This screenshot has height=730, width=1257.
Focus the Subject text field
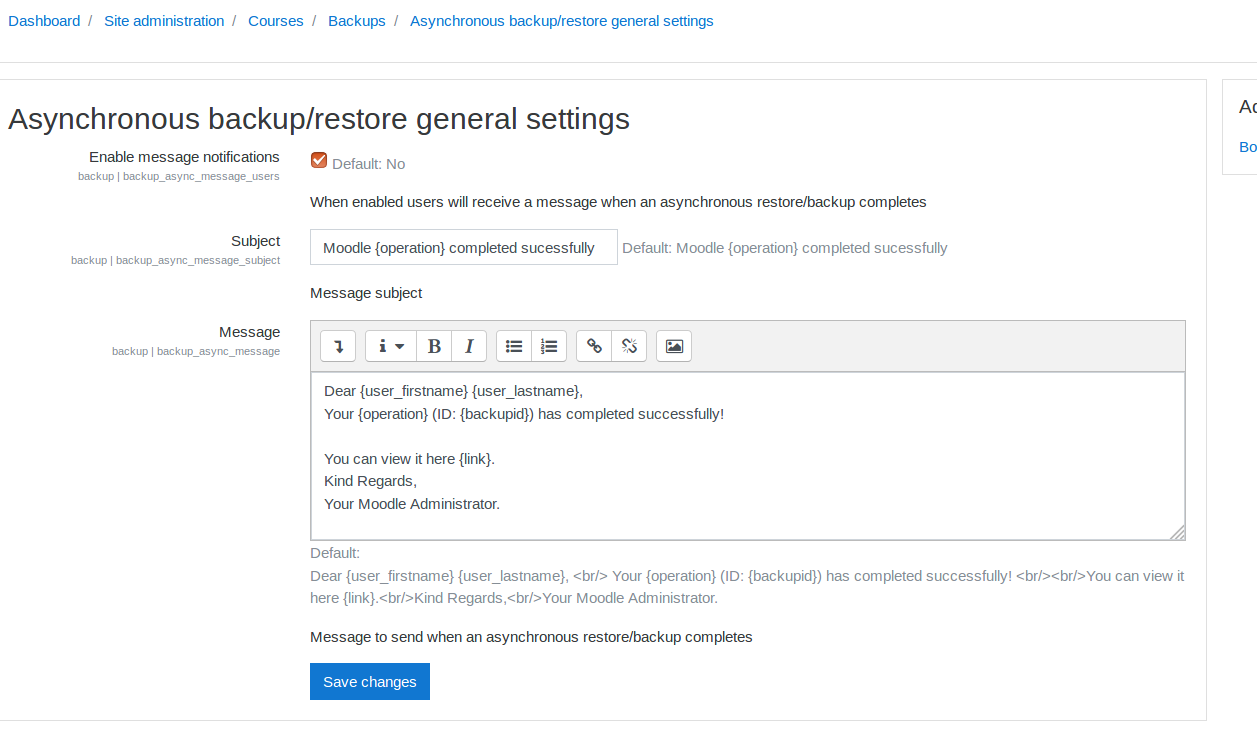click(464, 248)
